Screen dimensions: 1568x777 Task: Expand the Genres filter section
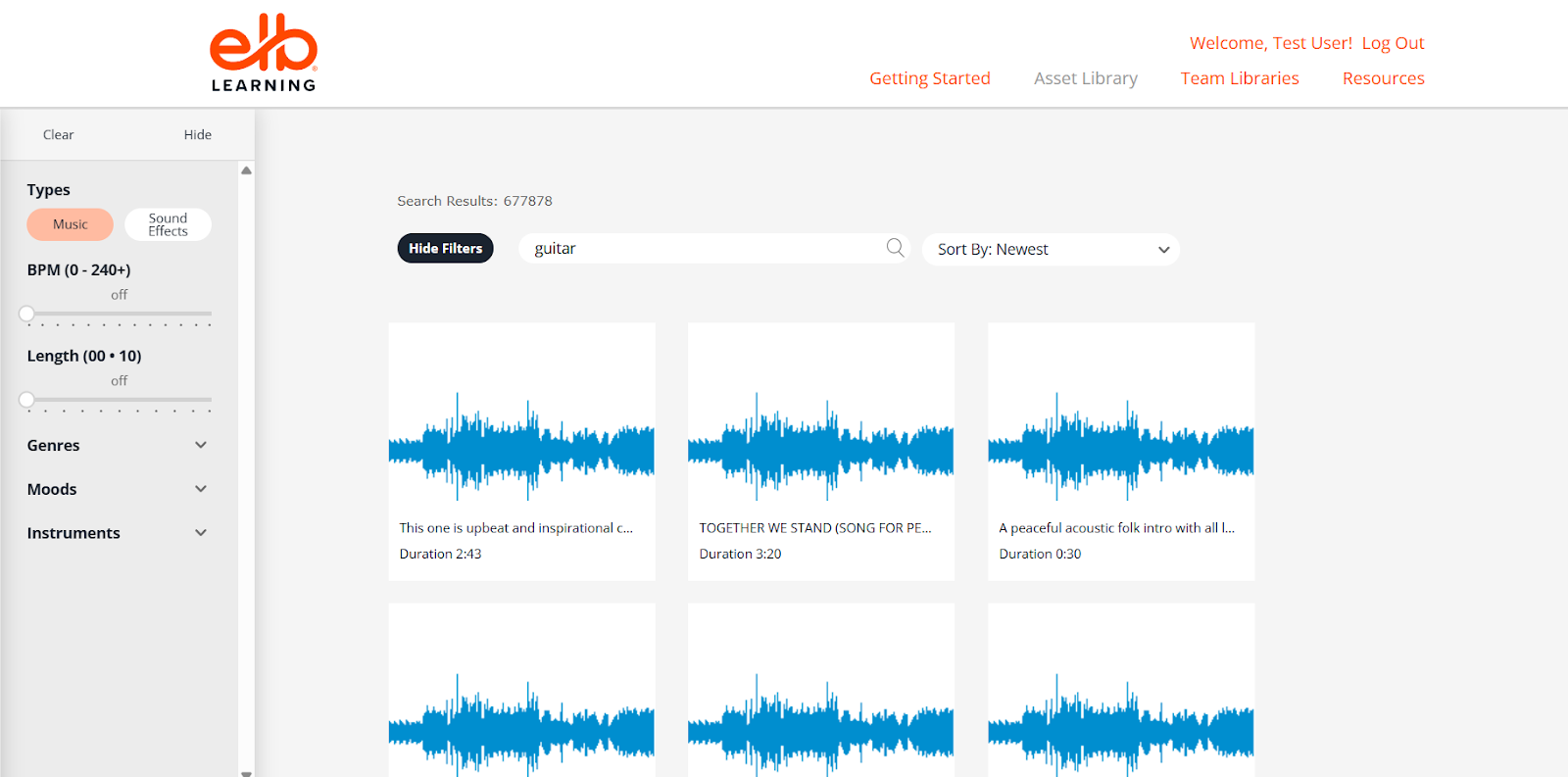point(118,445)
